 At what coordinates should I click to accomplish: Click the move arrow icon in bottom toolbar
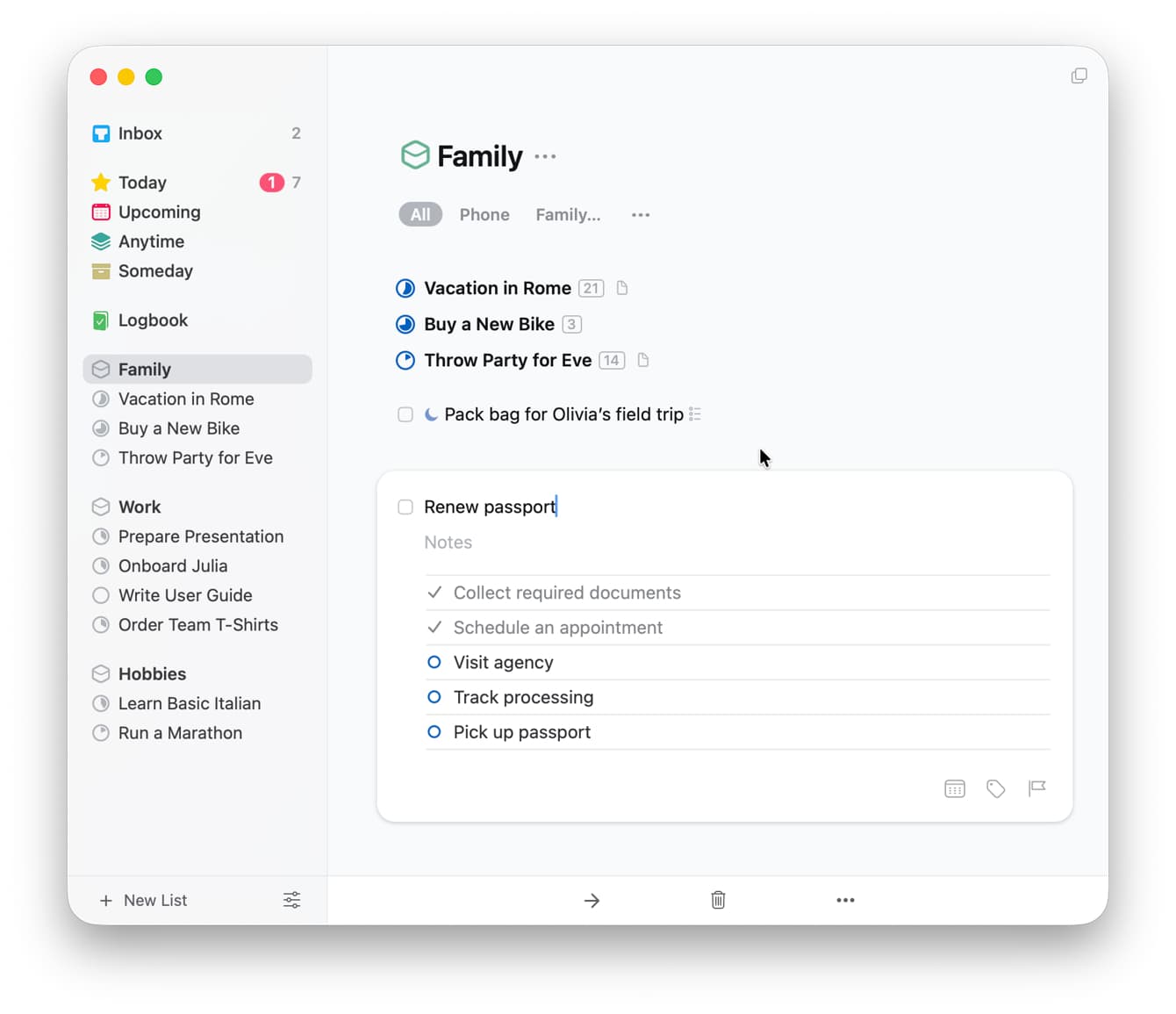(592, 900)
